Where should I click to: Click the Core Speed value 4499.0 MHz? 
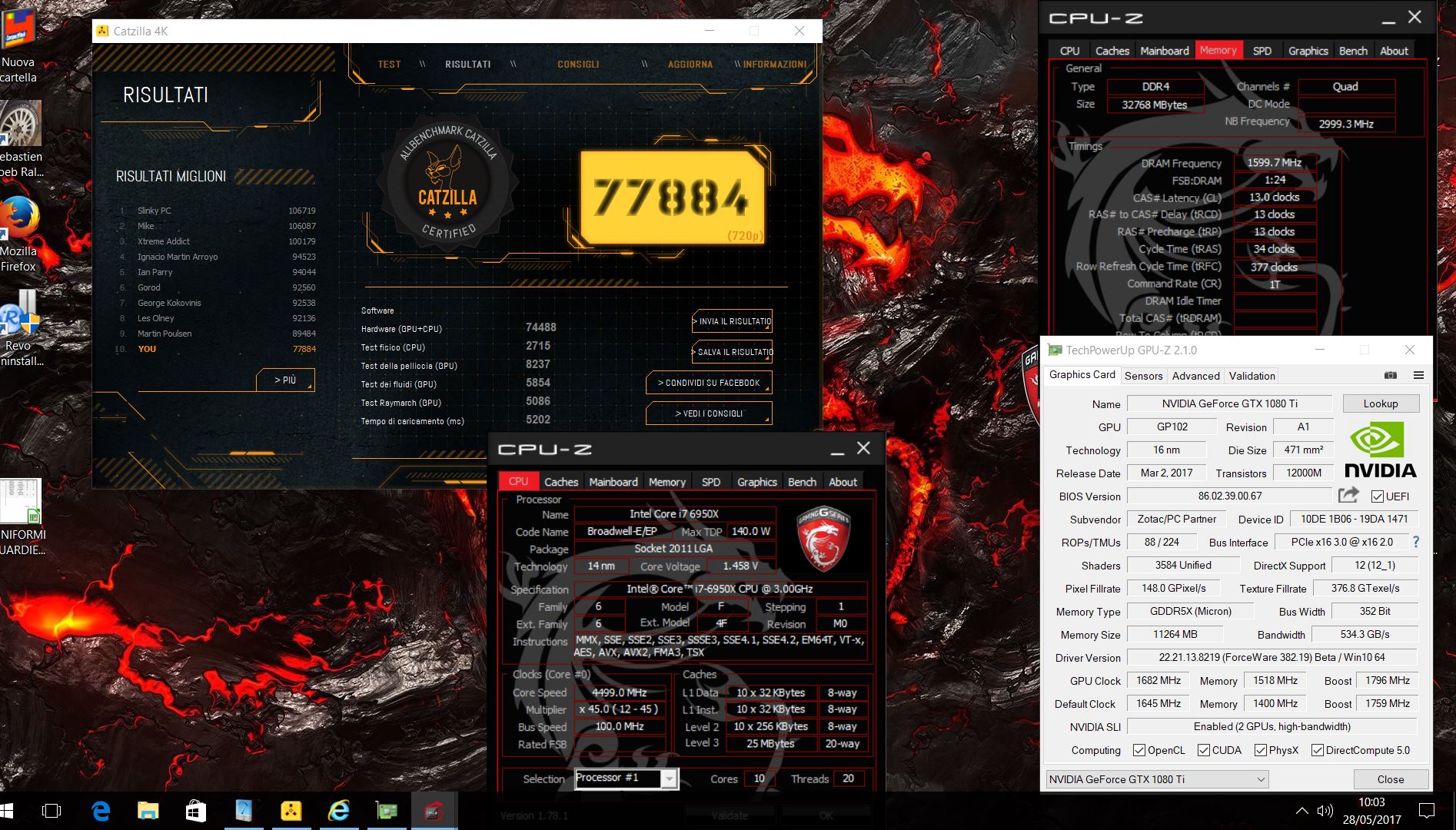[620, 692]
